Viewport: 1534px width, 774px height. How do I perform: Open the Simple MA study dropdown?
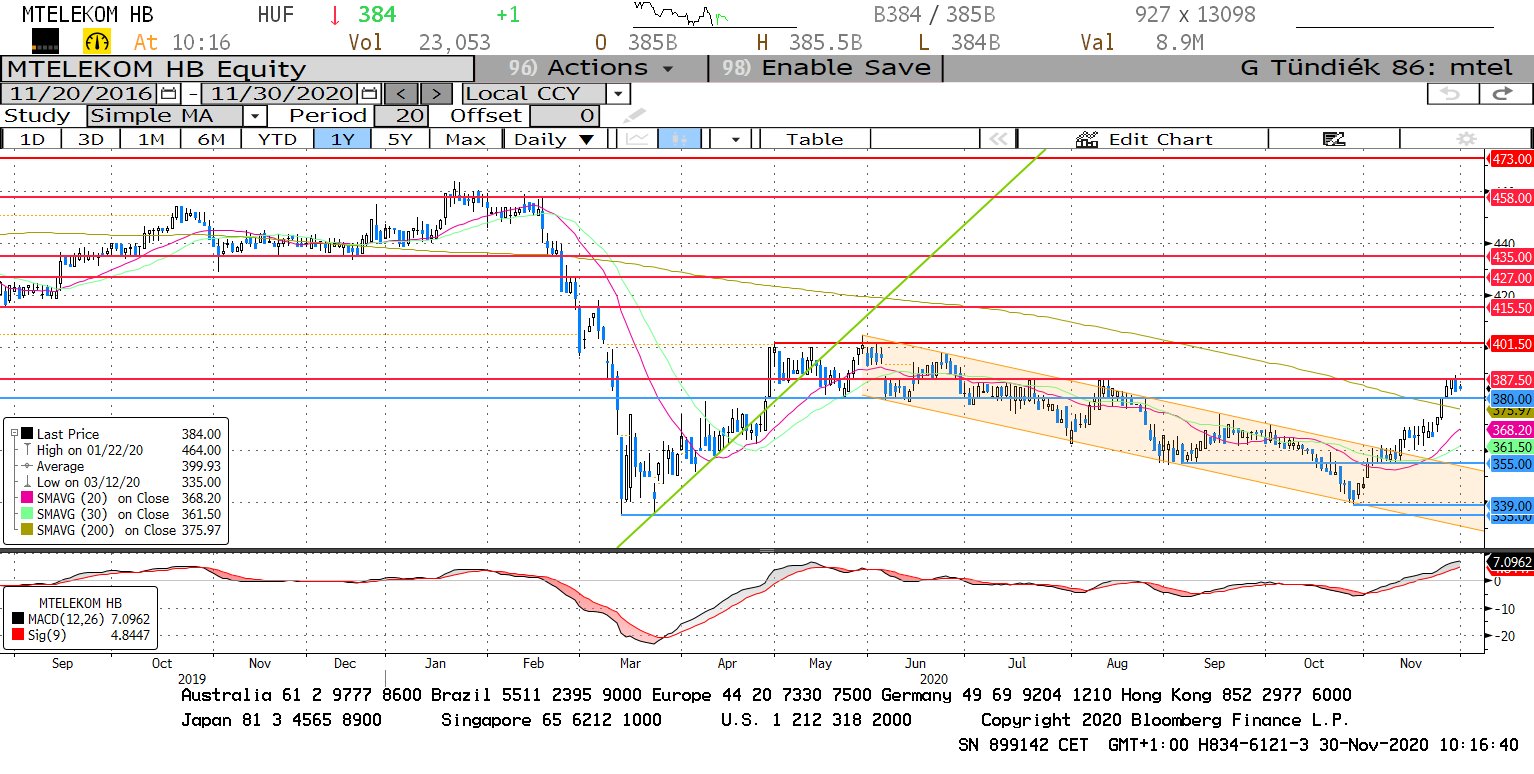click(x=255, y=116)
